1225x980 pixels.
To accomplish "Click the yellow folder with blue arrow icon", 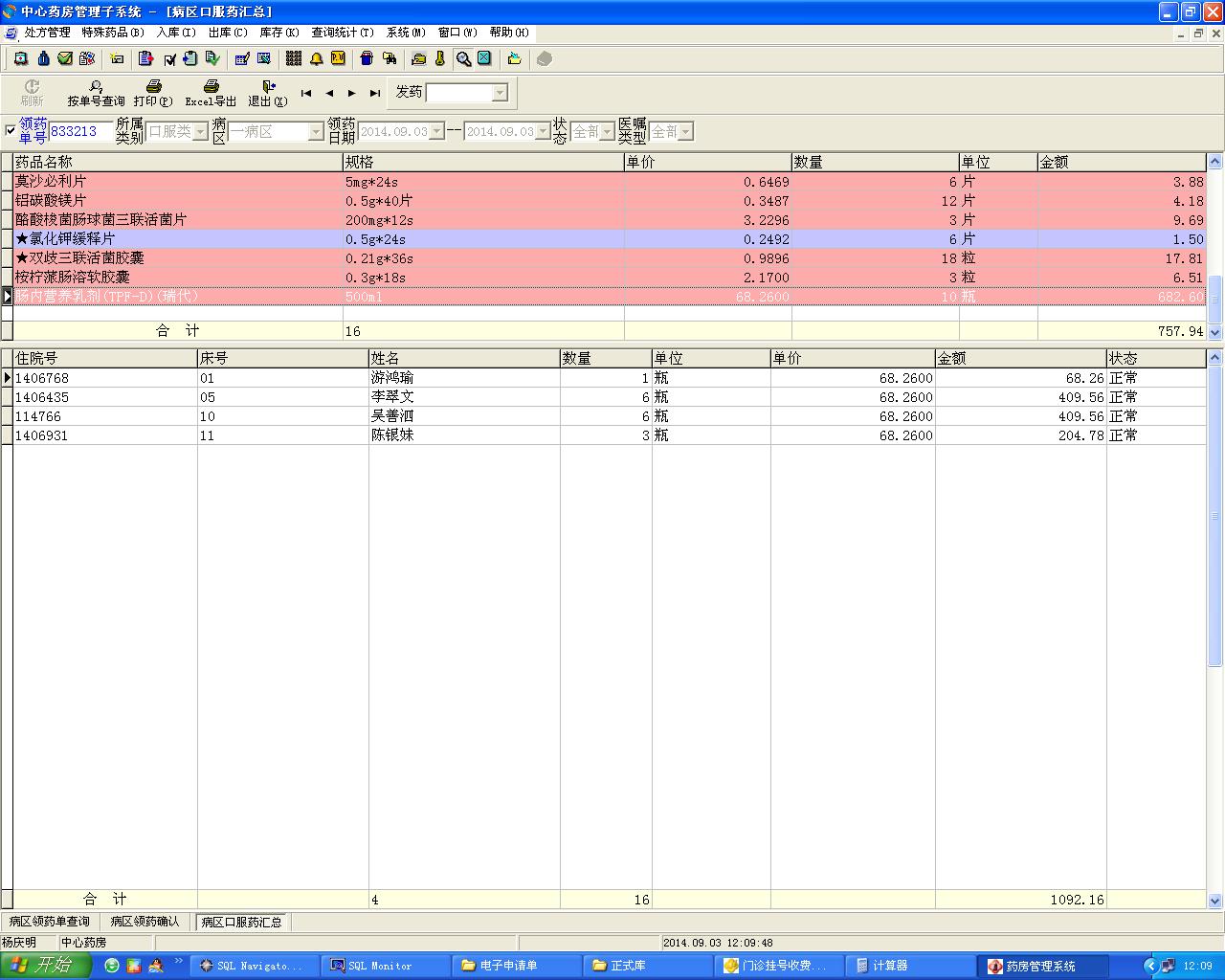I will (514, 59).
